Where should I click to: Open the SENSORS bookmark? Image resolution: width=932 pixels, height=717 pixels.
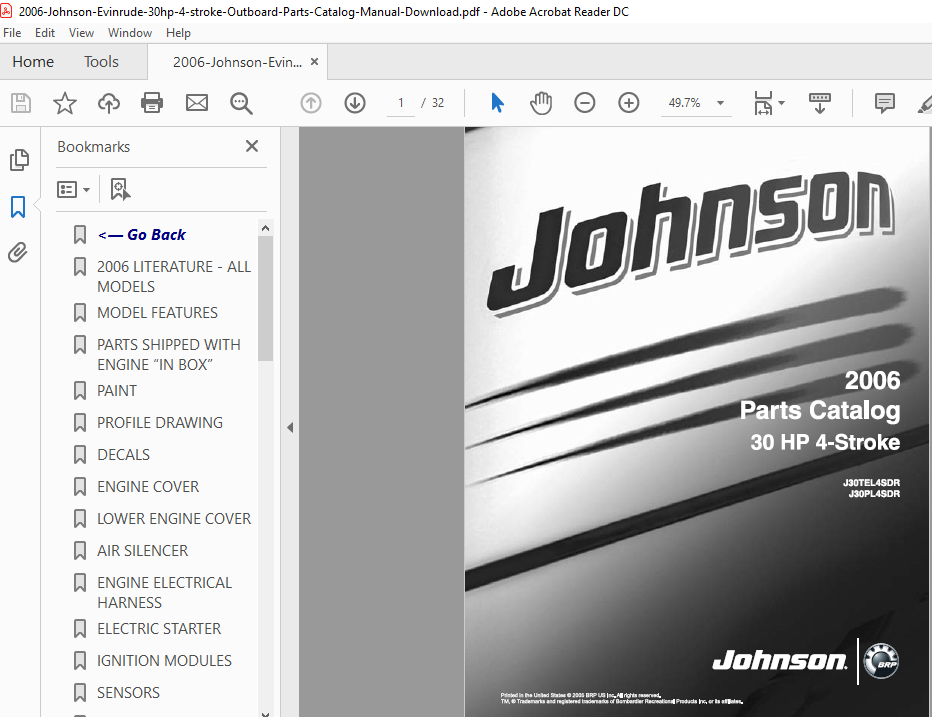tap(128, 693)
